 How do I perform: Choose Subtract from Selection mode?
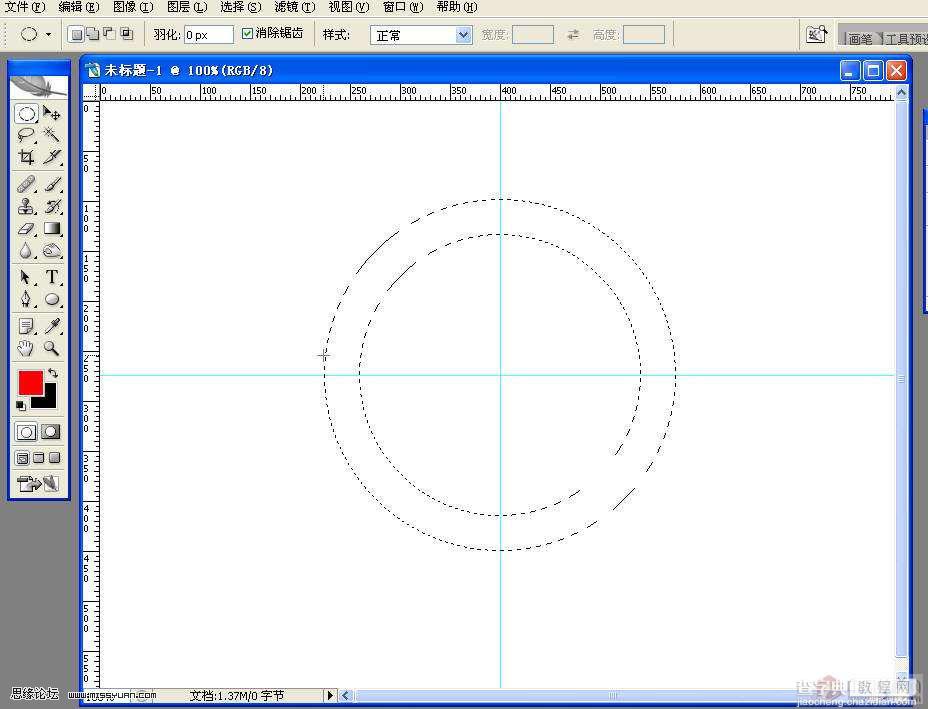tap(109, 34)
